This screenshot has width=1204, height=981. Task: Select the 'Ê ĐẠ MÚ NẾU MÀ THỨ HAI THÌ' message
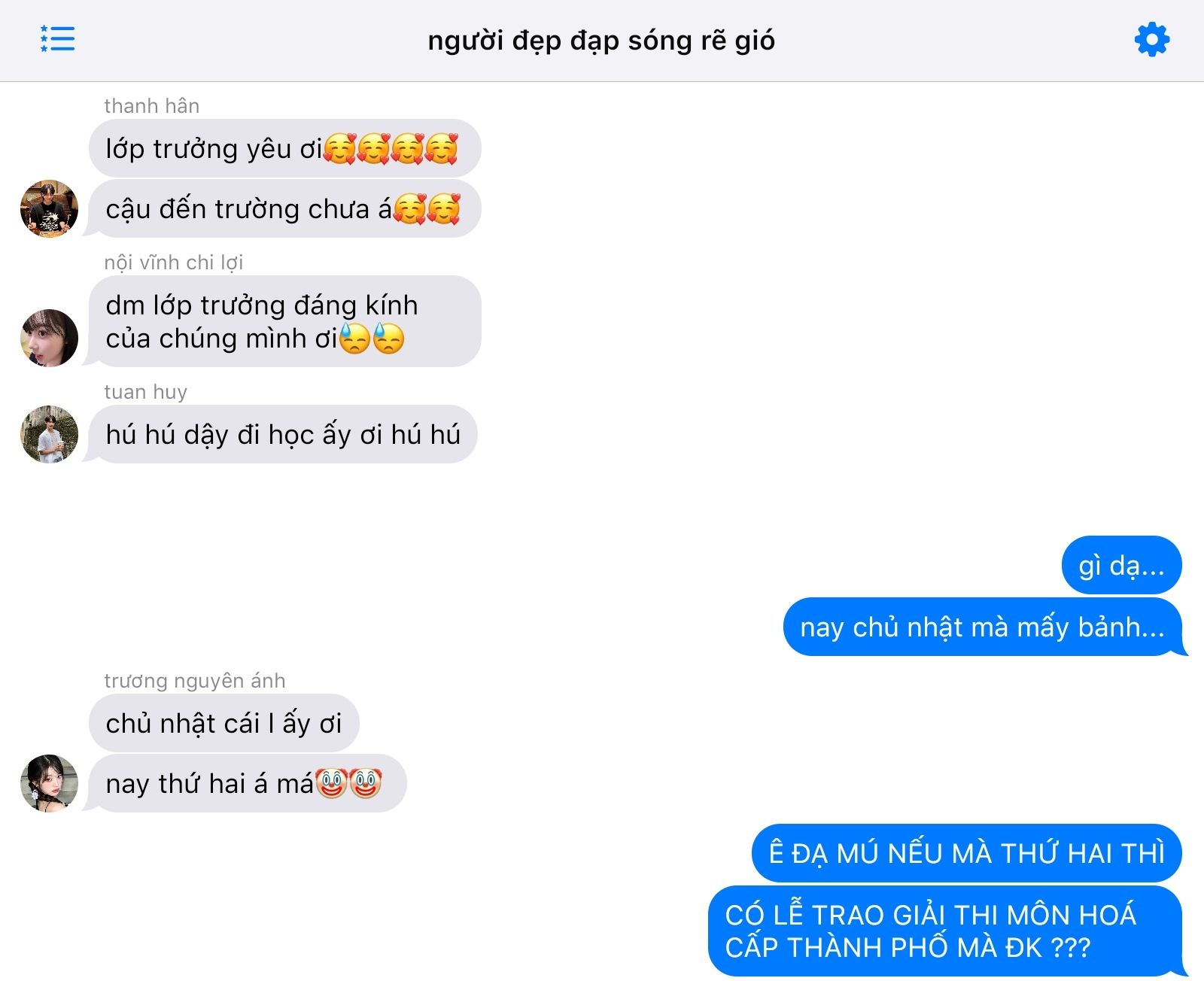coord(966,853)
